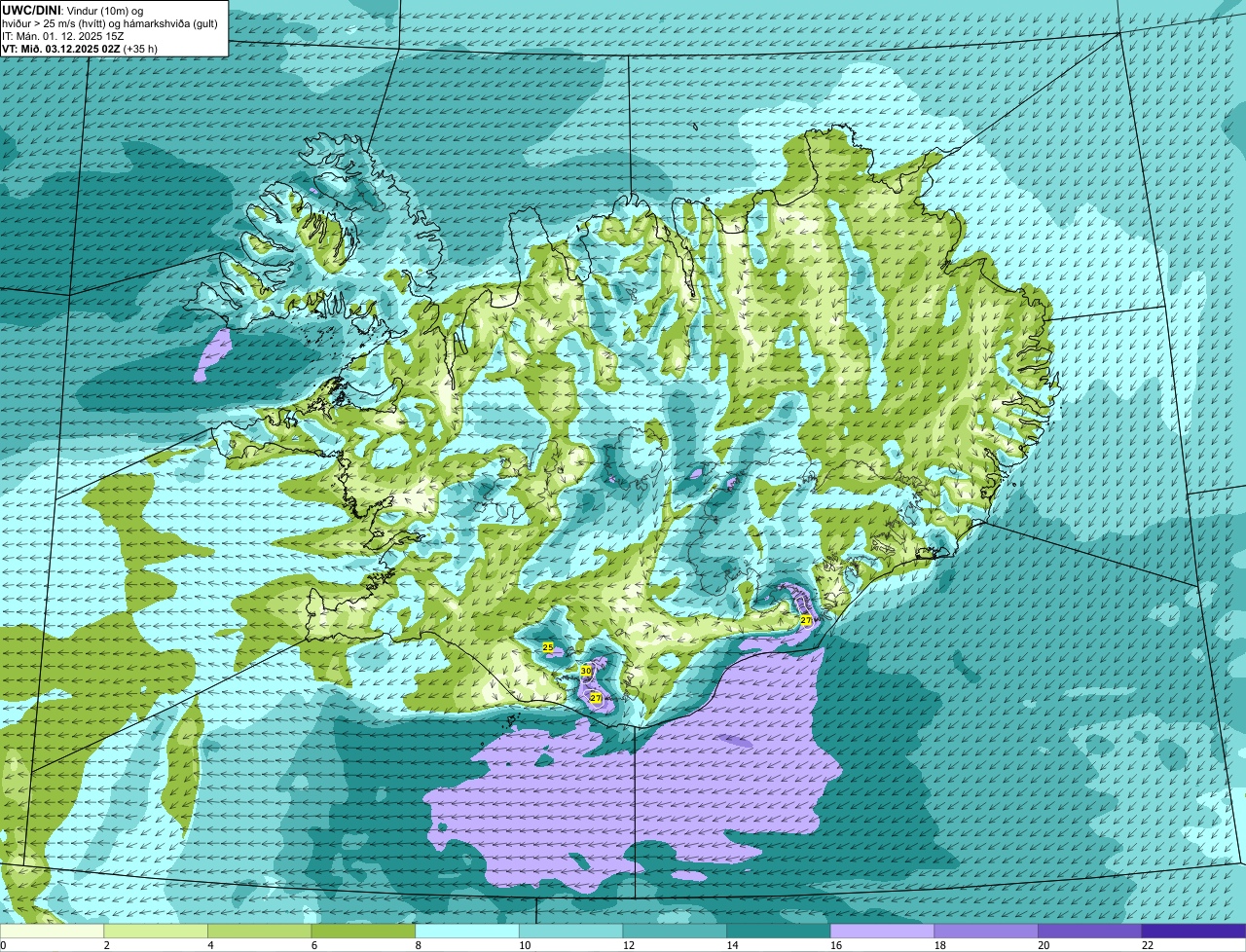Click the legend scale number '18'

click(940, 945)
